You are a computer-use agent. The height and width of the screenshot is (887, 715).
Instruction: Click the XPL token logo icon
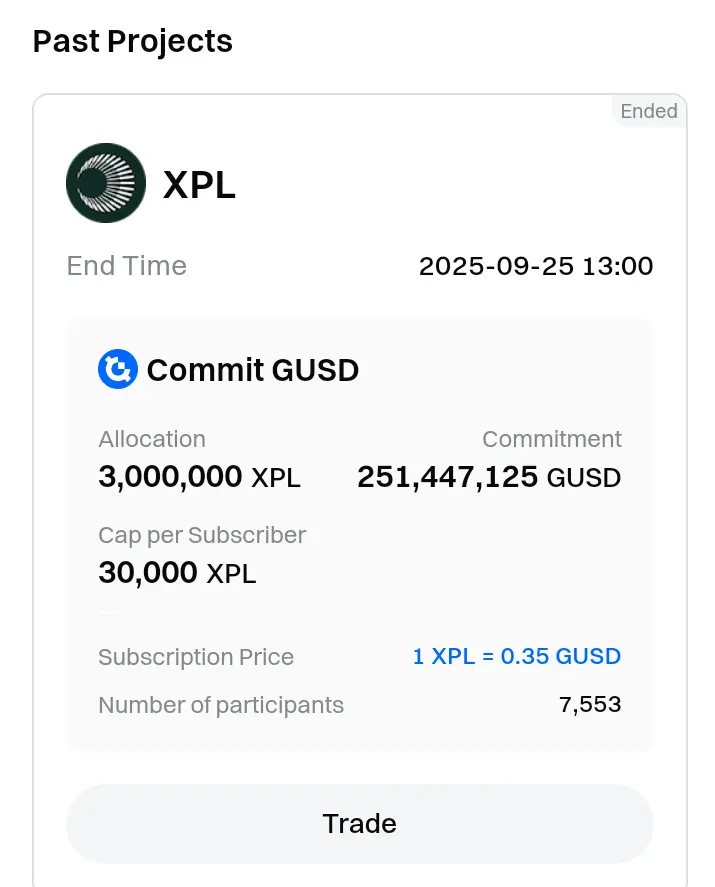(x=106, y=183)
